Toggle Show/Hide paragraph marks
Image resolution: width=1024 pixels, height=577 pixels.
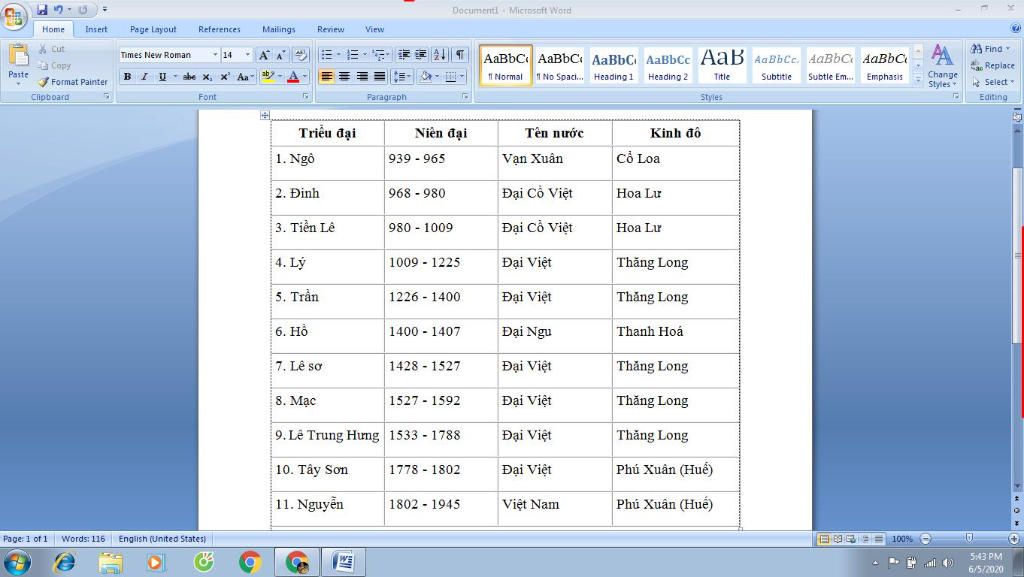460,55
